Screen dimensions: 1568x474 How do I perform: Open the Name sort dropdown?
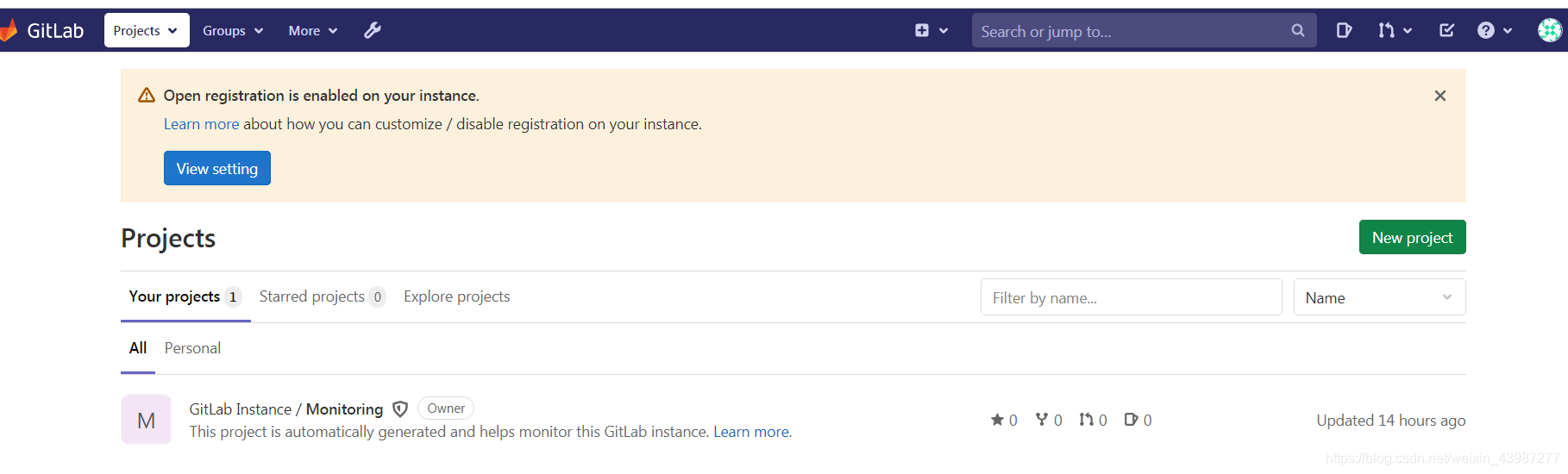pos(1379,297)
